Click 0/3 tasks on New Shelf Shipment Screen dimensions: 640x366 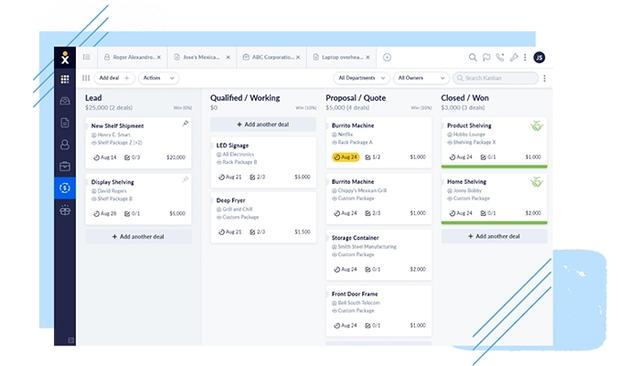tap(132, 157)
